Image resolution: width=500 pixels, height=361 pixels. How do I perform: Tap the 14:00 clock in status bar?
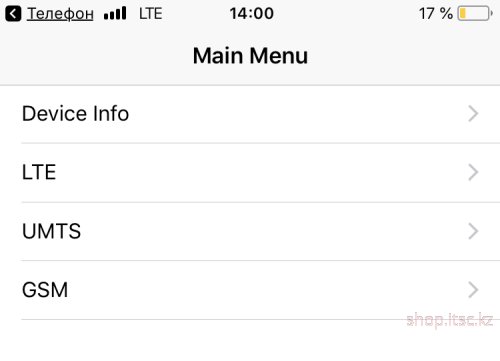tap(252, 14)
